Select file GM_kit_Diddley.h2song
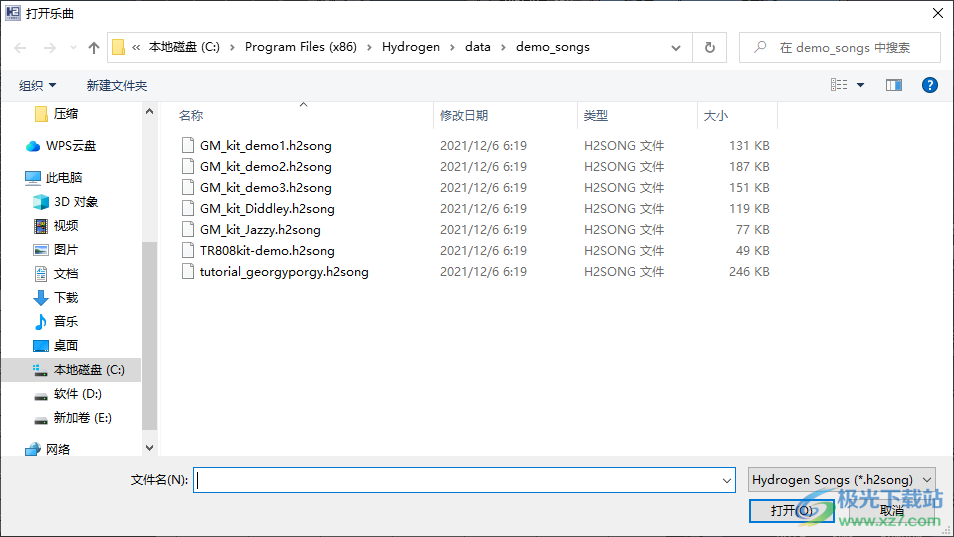 (x=267, y=209)
